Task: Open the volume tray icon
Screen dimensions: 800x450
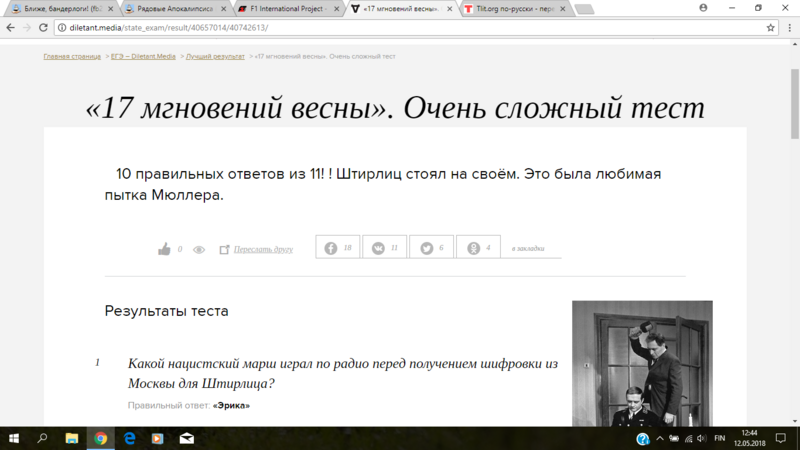Action: point(702,438)
